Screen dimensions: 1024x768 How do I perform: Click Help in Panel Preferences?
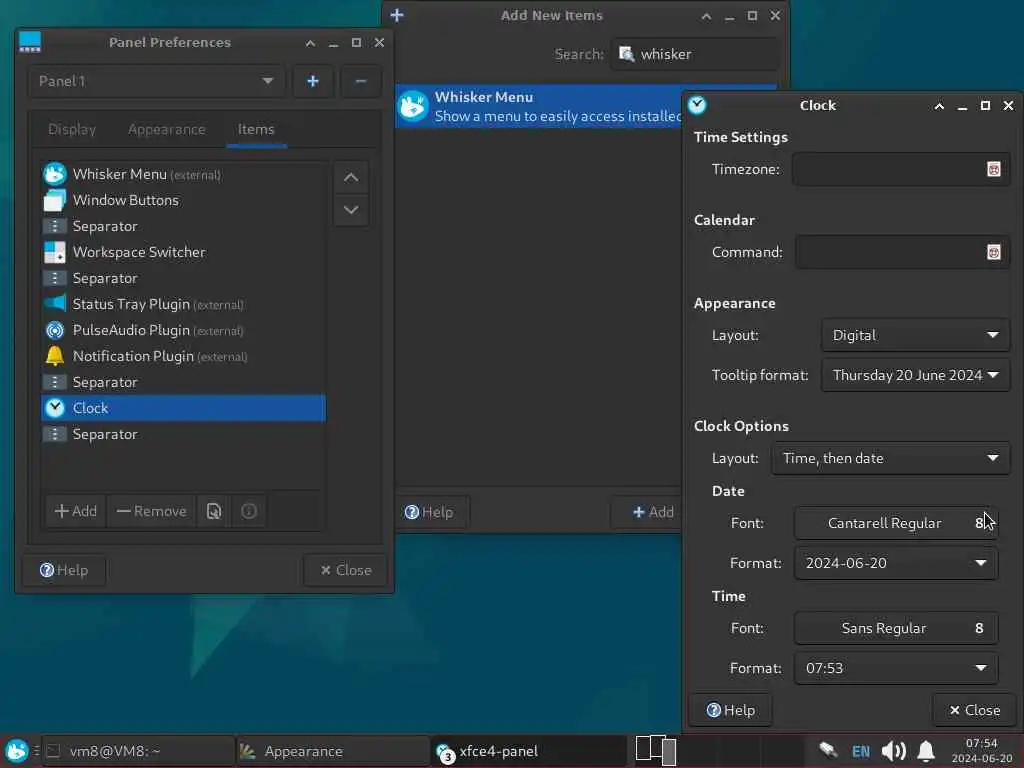pos(63,570)
